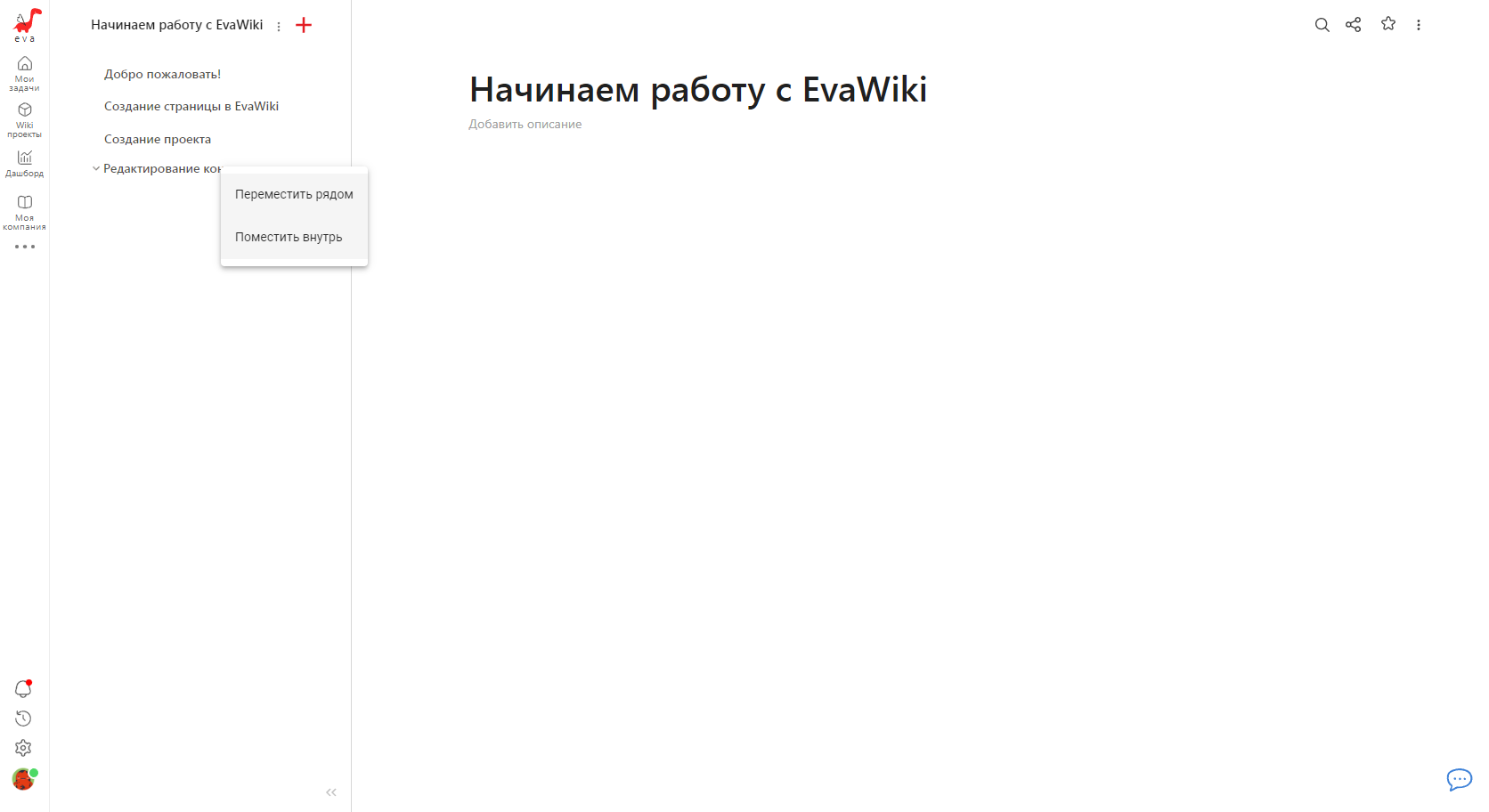Open project options menu next to title

[279, 27]
